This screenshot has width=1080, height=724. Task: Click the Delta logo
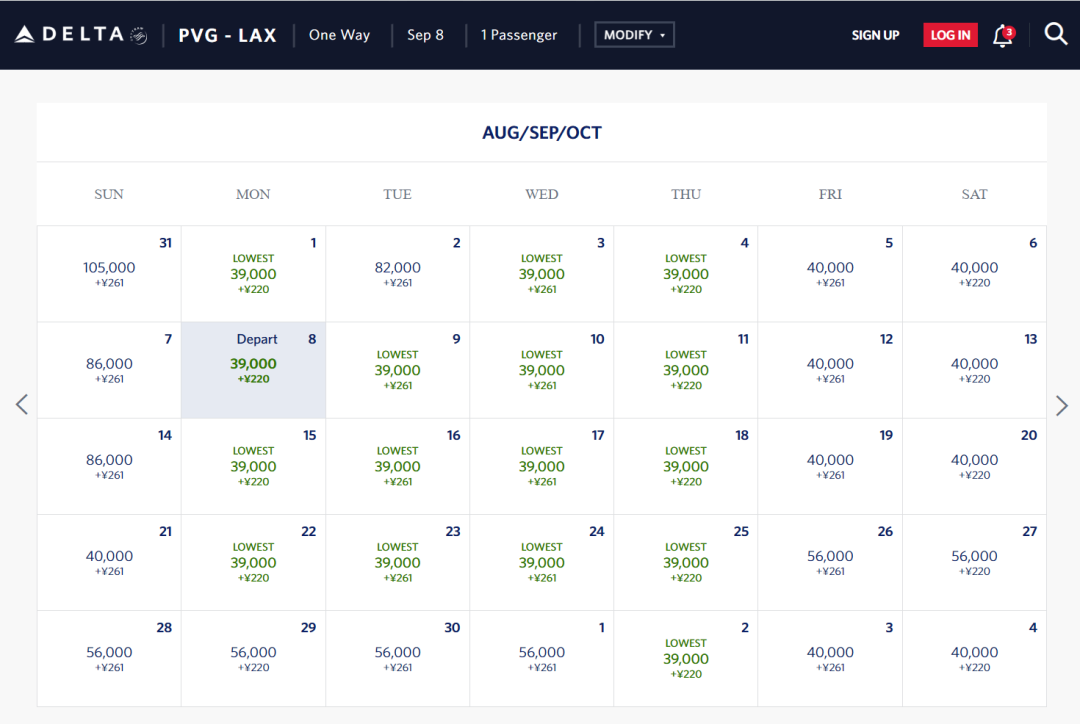pos(81,35)
